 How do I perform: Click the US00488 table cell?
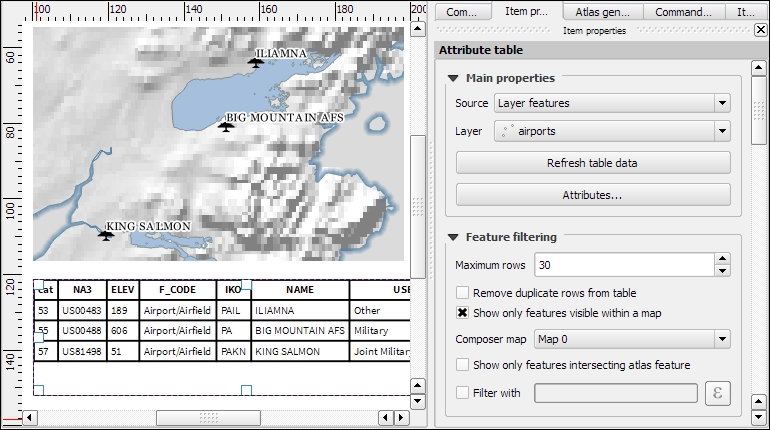click(x=82, y=331)
